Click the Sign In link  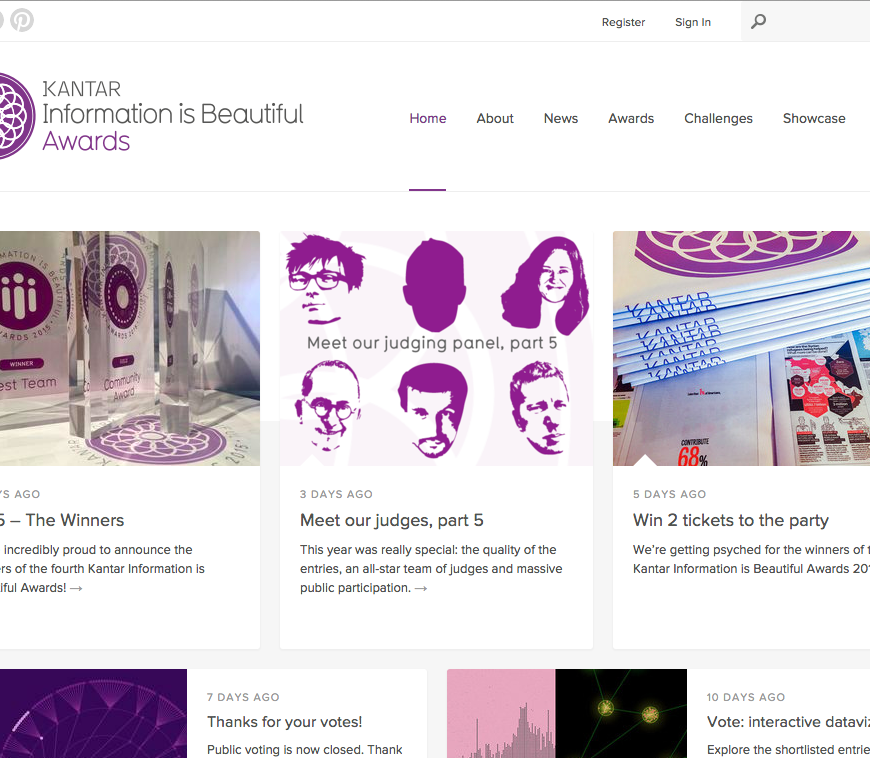point(692,22)
